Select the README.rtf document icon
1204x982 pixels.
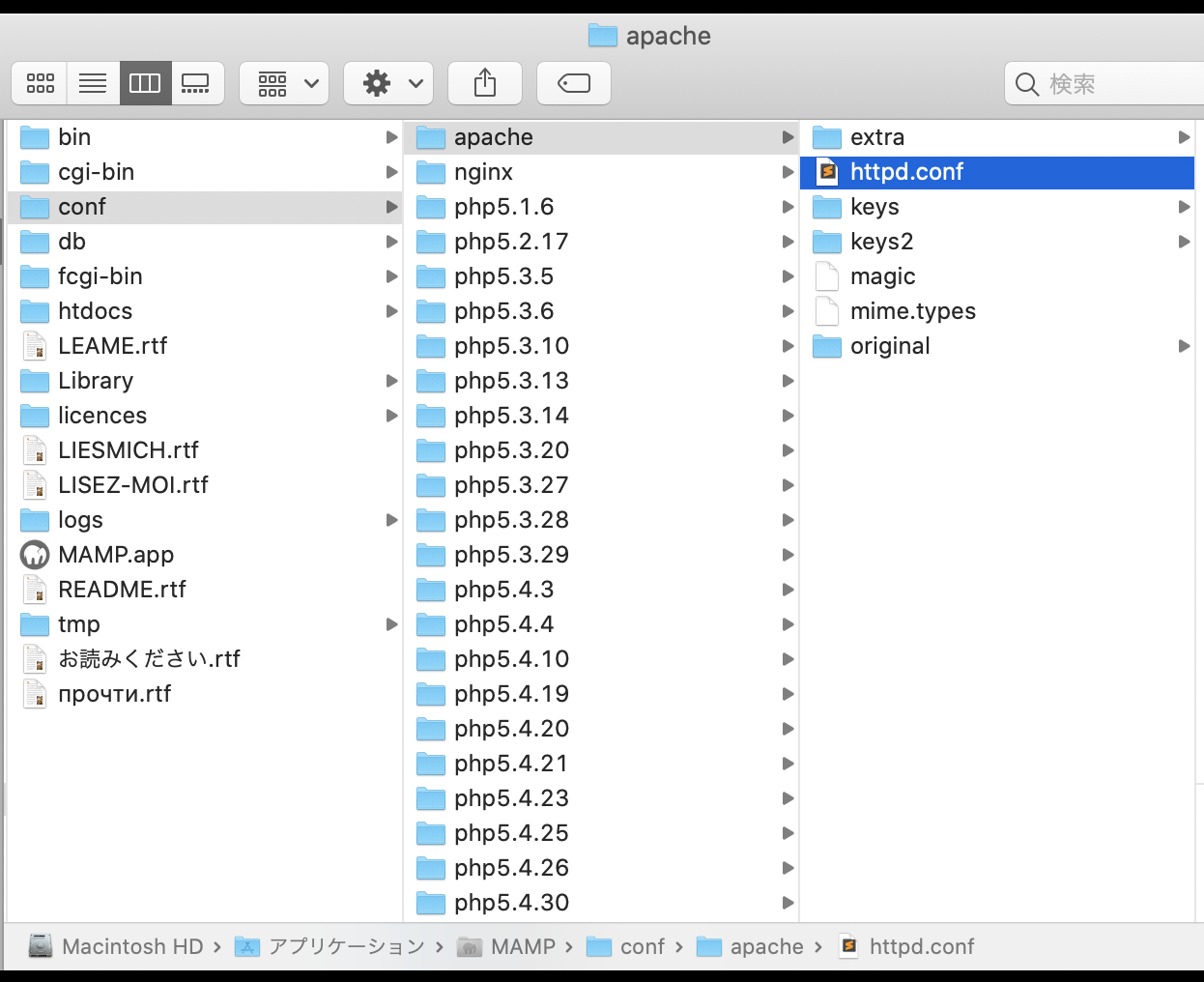[x=35, y=590]
